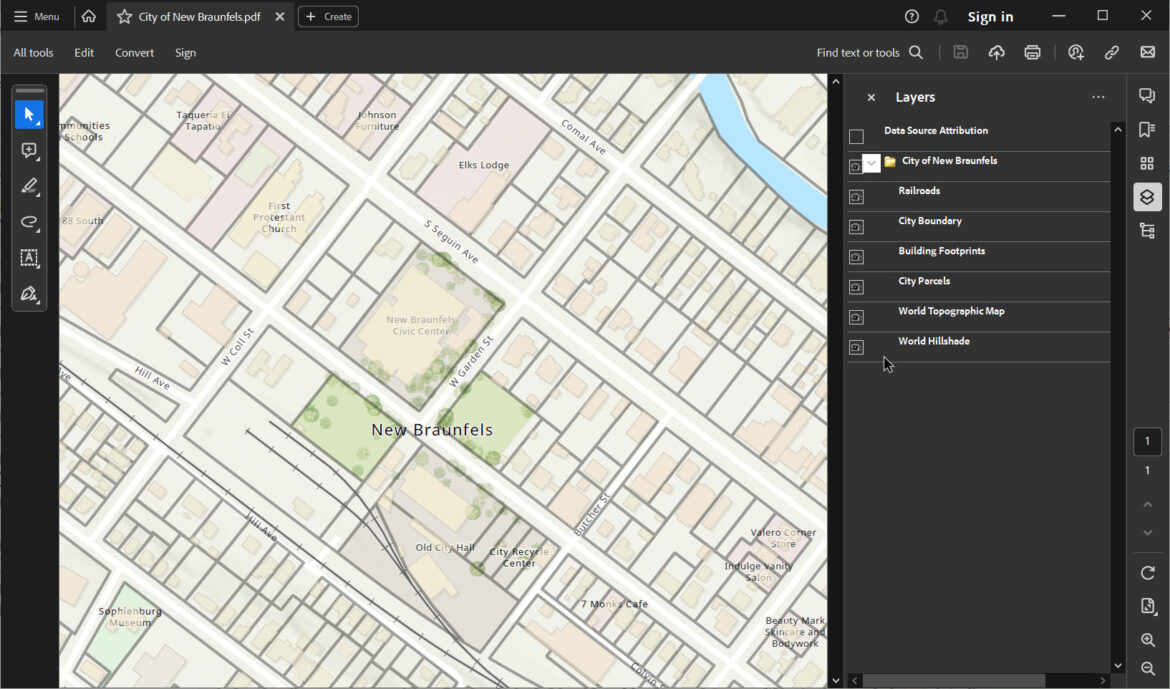Toggle the Layers panel icon
Viewport: 1170px width, 689px height.
[1148, 197]
